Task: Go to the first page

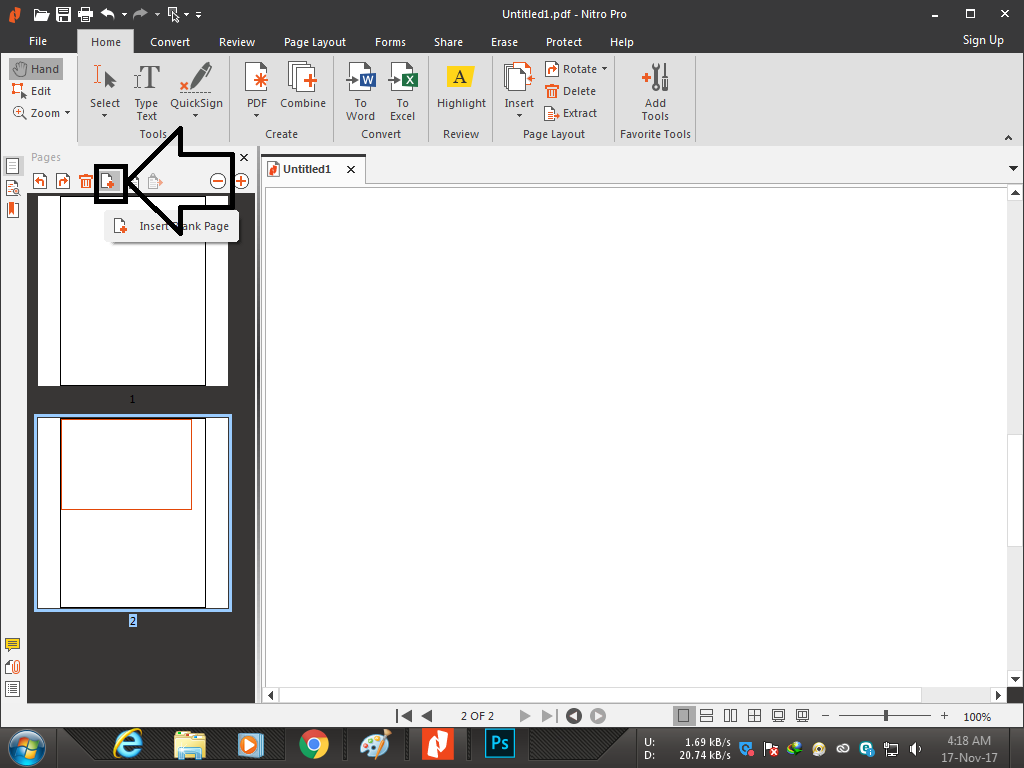Action: click(x=404, y=716)
